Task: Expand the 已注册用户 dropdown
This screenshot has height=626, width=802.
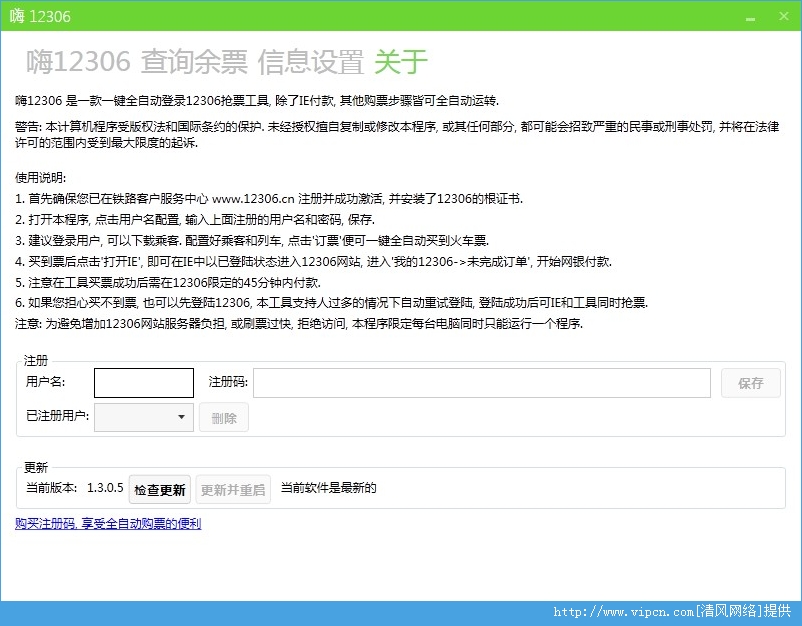Action: (143, 417)
